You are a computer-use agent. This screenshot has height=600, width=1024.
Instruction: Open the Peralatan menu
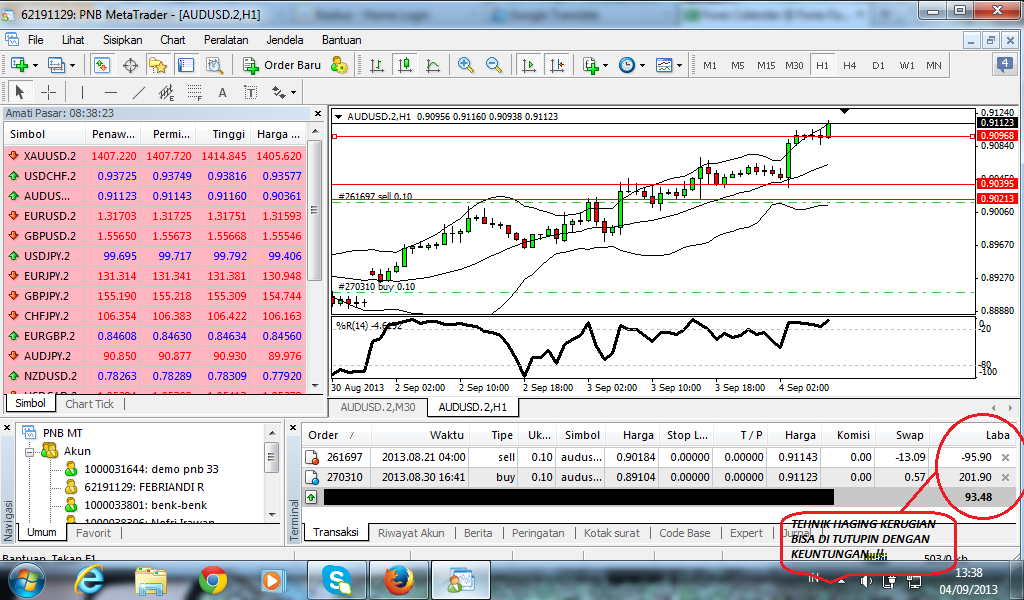click(x=226, y=40)
